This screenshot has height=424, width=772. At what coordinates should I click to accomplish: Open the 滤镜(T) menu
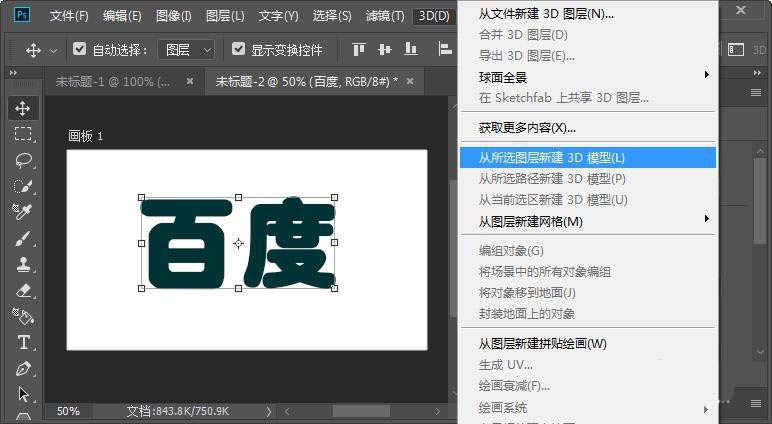point(384,16)
